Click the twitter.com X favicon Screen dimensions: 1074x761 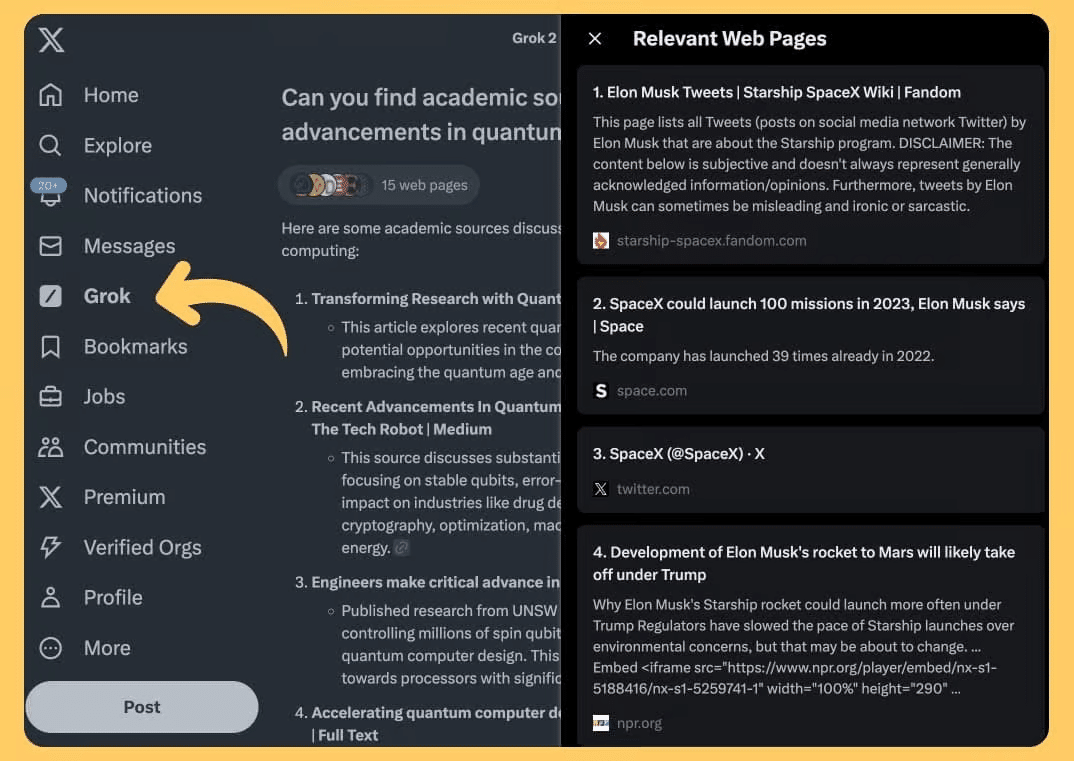coord(601,489)
